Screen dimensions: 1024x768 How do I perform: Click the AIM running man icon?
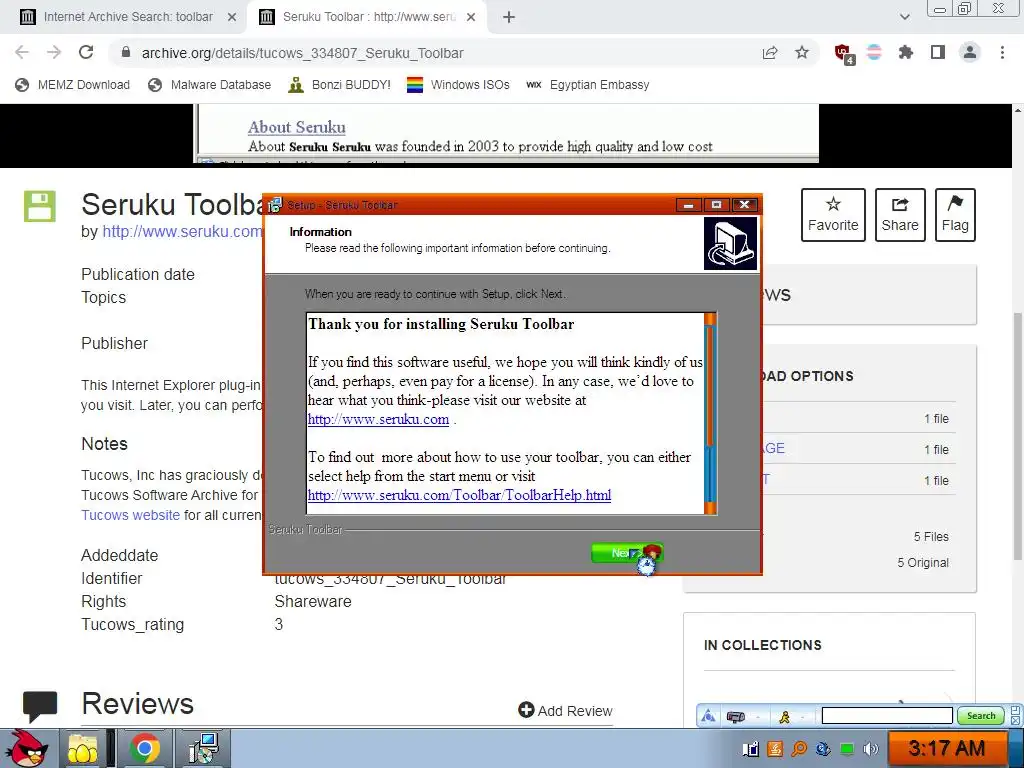(x=784, y=717)
